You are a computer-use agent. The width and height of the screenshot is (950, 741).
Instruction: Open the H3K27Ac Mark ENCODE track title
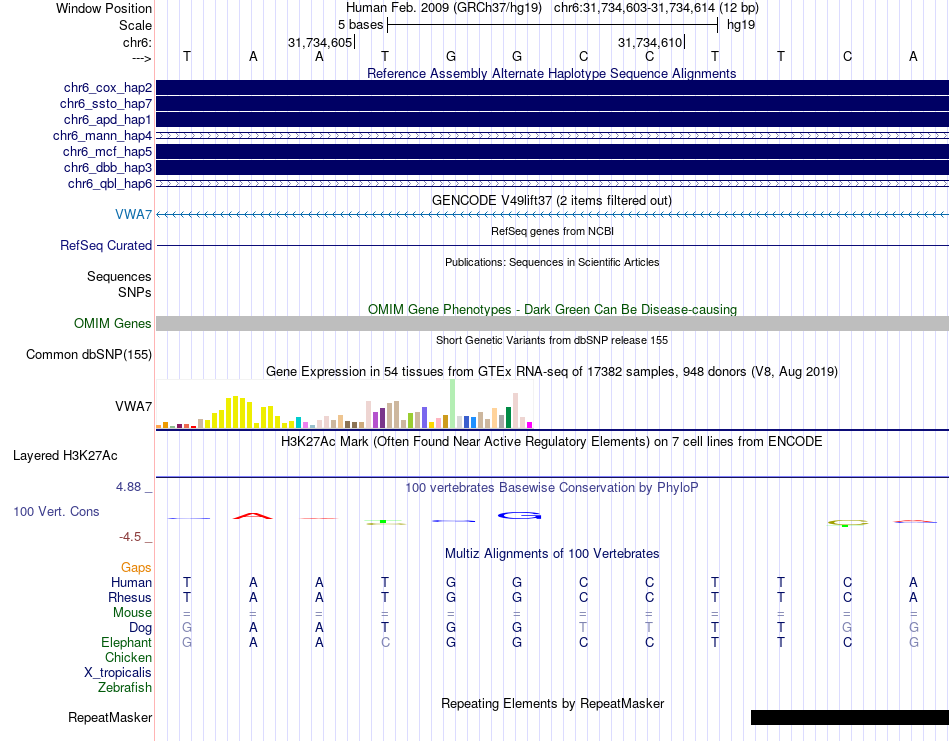552,442
